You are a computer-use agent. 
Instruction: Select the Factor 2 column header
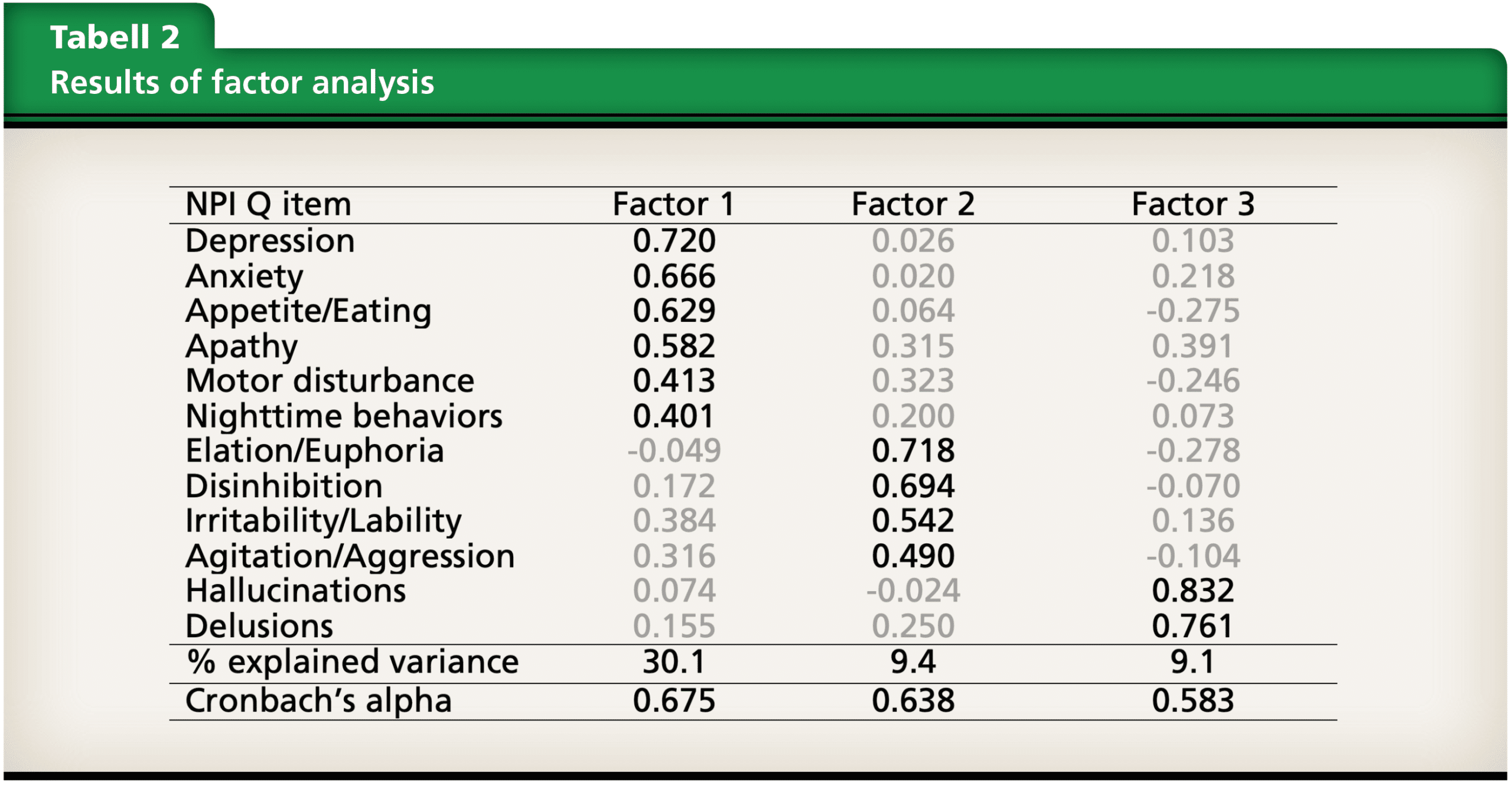coord(913,204)
